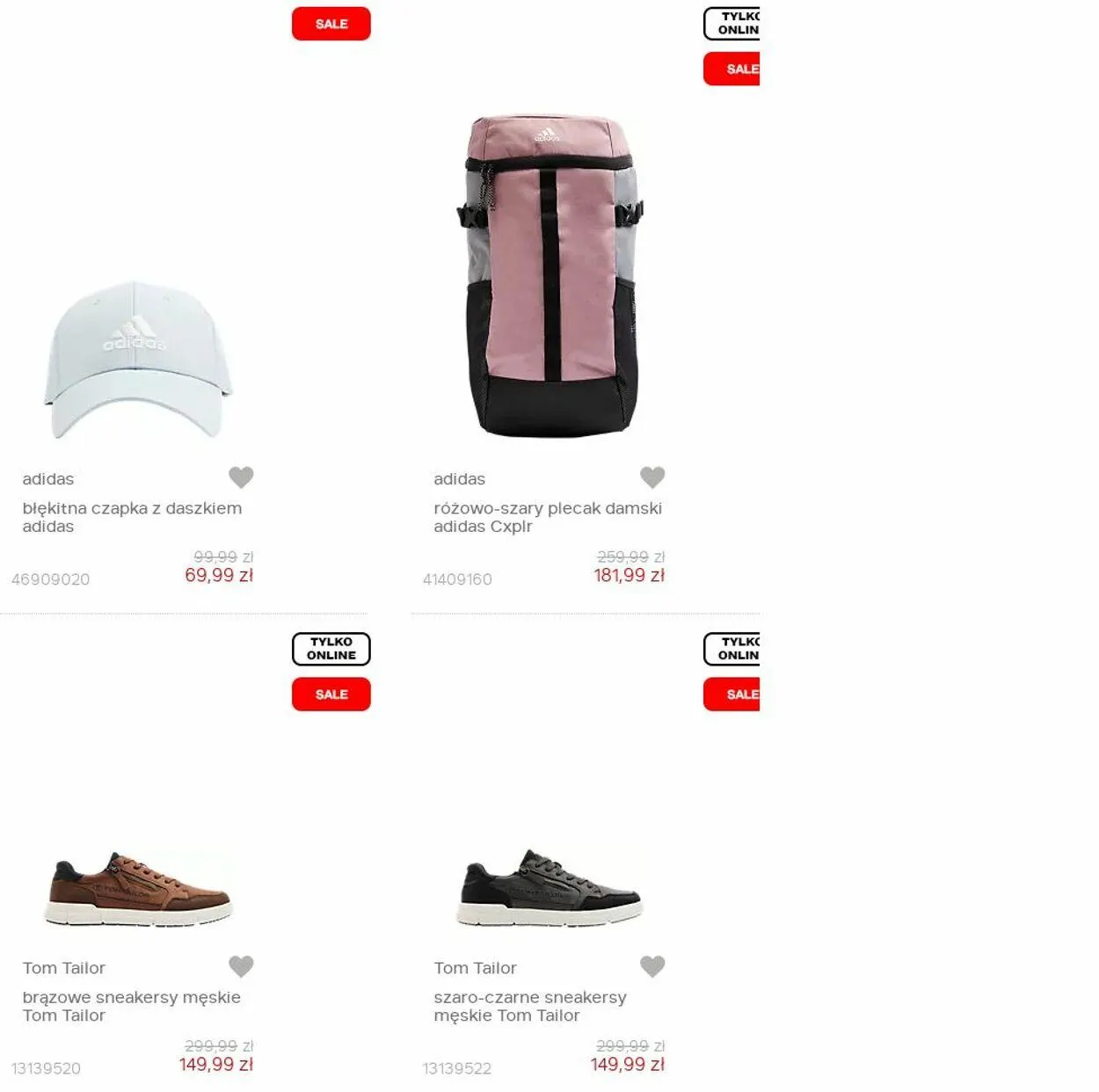Image resolution: width=1099 pixels, height=1092 pixels.
Task: Open the brown sneaker product image
Action: tap(138, 888)
